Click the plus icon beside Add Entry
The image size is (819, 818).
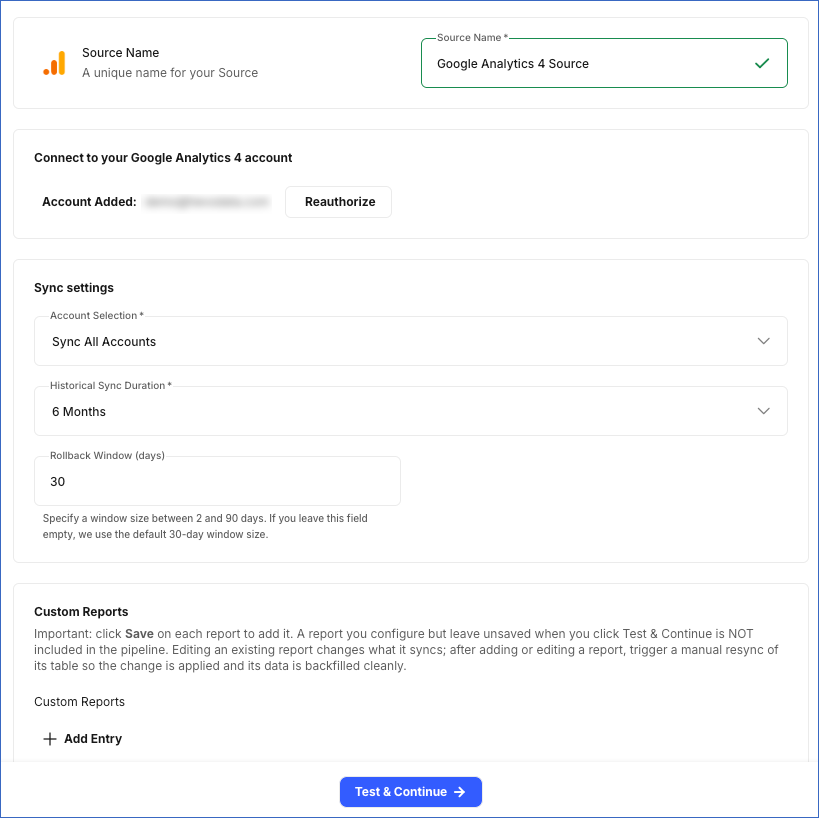click(x=50, y=739)
